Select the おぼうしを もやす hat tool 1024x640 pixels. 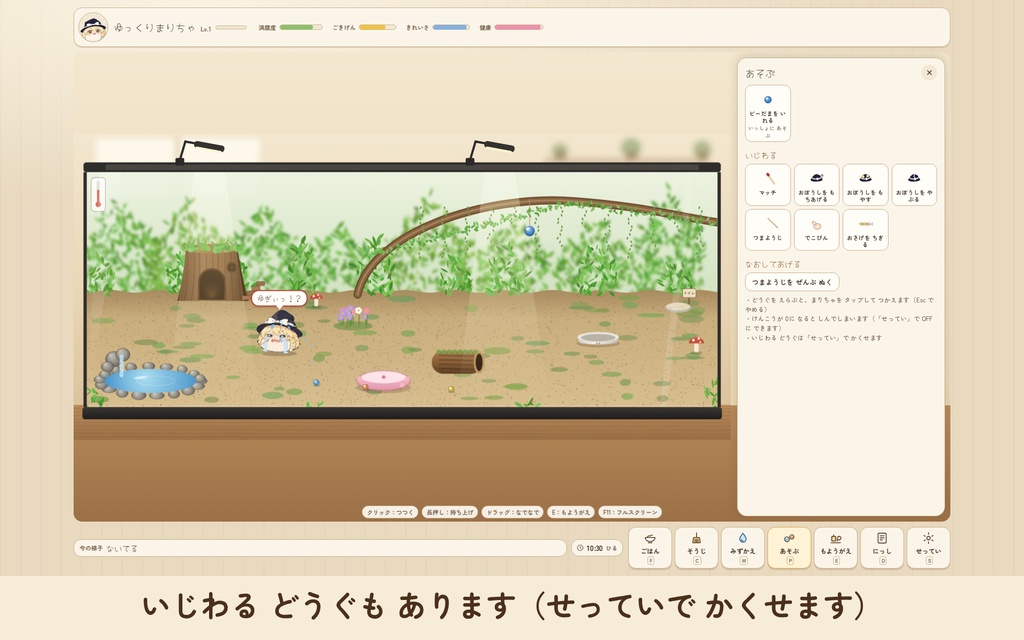point(865,185)
